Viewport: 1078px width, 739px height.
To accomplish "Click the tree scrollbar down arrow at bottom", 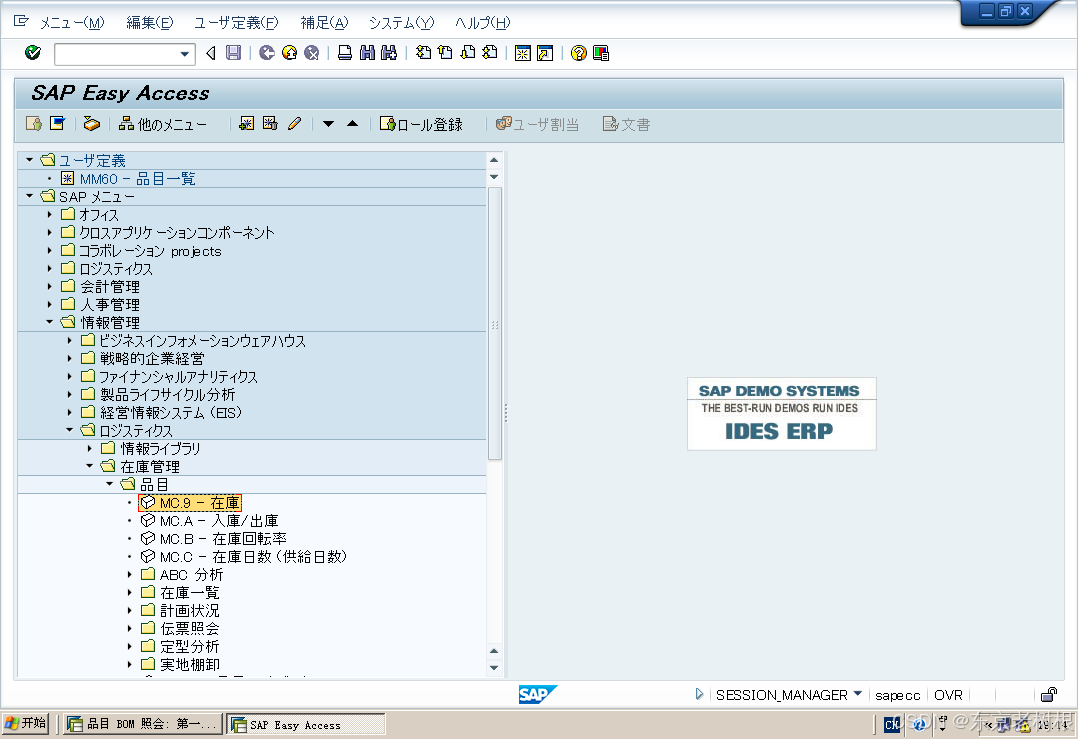I will 494,668.
